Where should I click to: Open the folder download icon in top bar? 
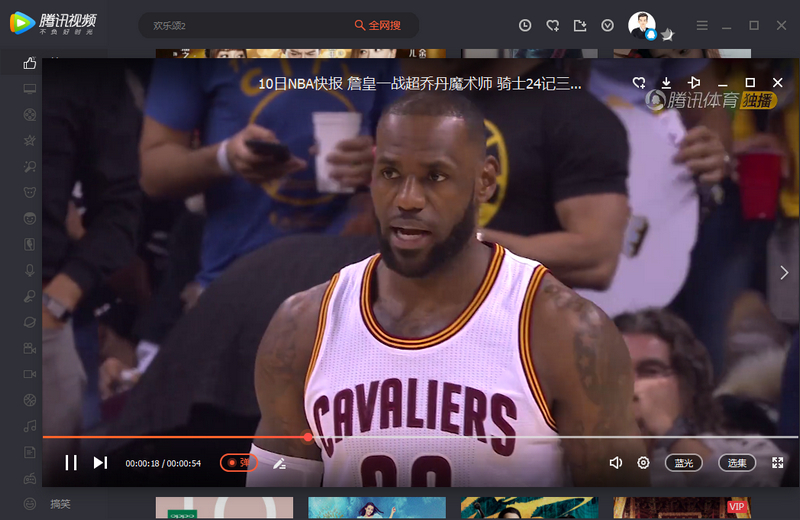point(580,25)
